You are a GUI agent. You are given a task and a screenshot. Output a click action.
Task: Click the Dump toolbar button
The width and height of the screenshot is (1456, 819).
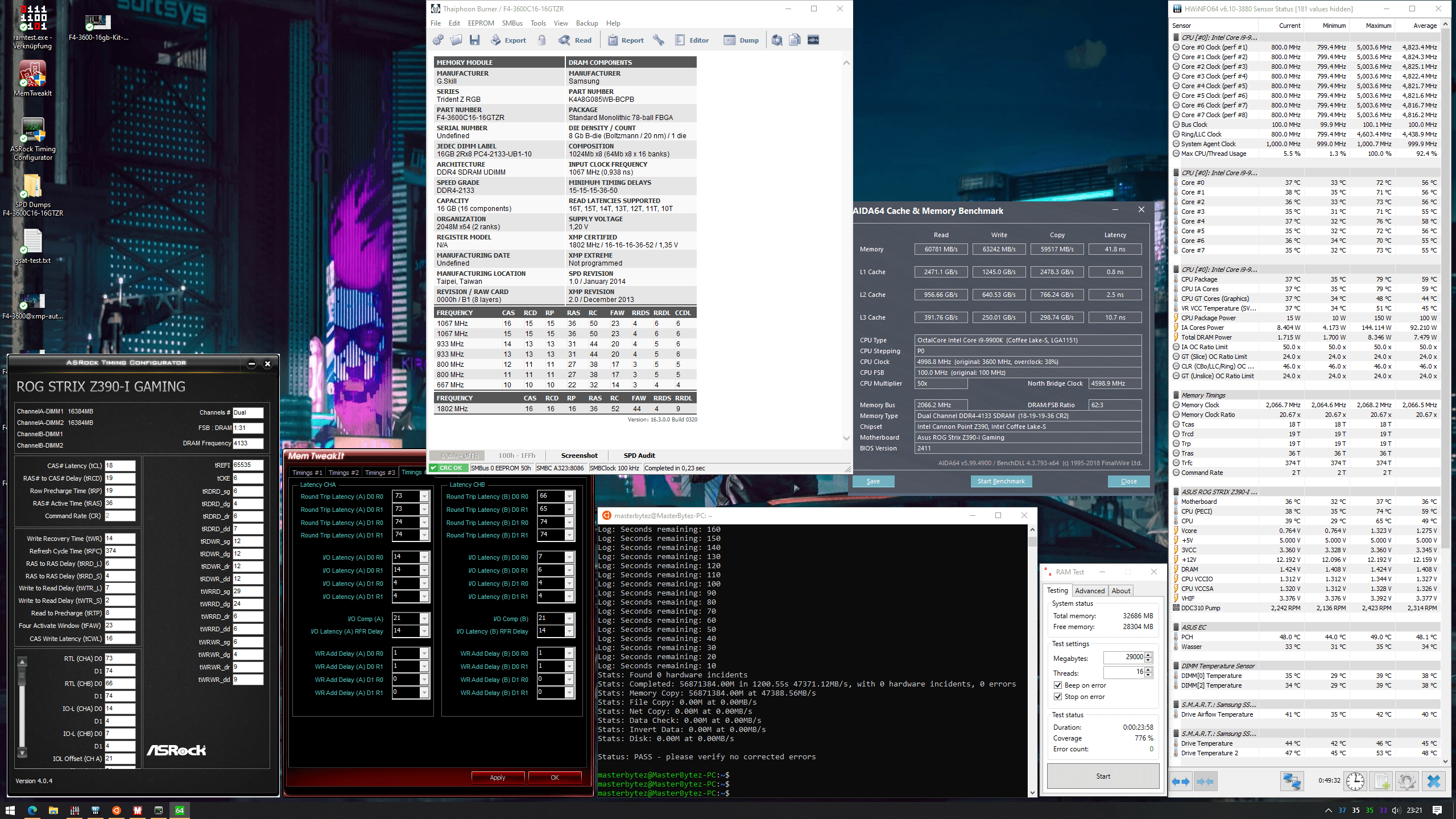pyautogui.click(x=741, y=40)
